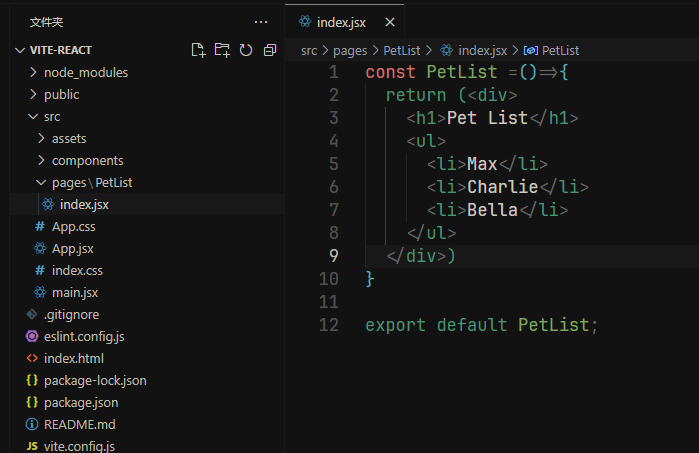Collapse the src folder
This screenshot has width=699, height=453.
pos(52,116)
